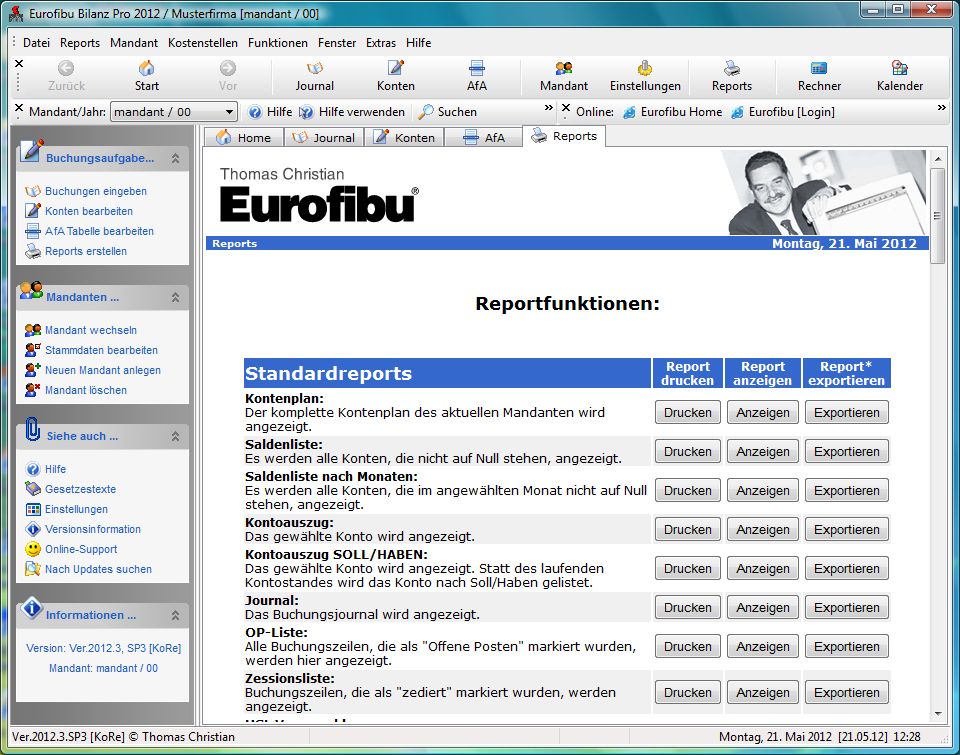Launch the Rechner calculator
Screen dimensions: 960x755
[x=819, y=77]
